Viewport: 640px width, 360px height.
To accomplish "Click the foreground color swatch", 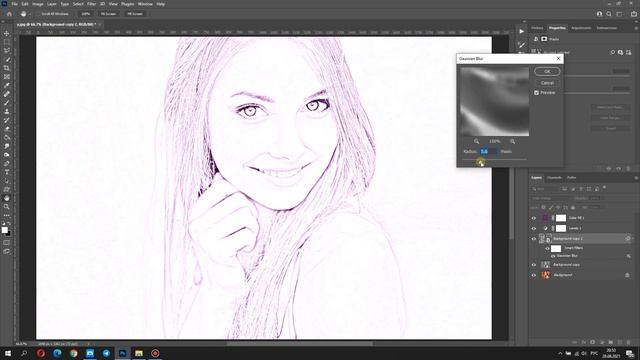I will click(4, 230).
